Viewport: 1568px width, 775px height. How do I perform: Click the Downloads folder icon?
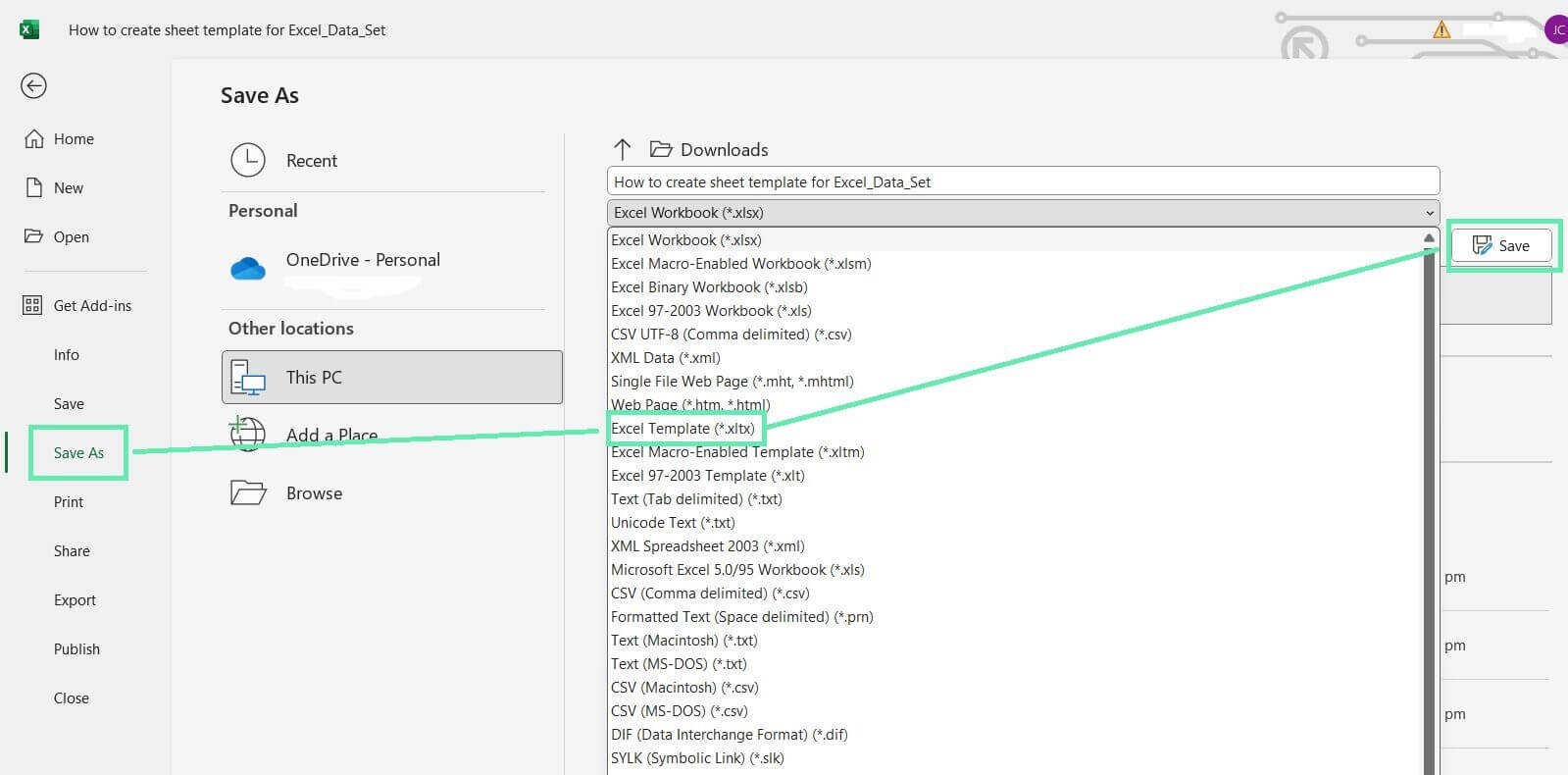click(x=661, y=149)
